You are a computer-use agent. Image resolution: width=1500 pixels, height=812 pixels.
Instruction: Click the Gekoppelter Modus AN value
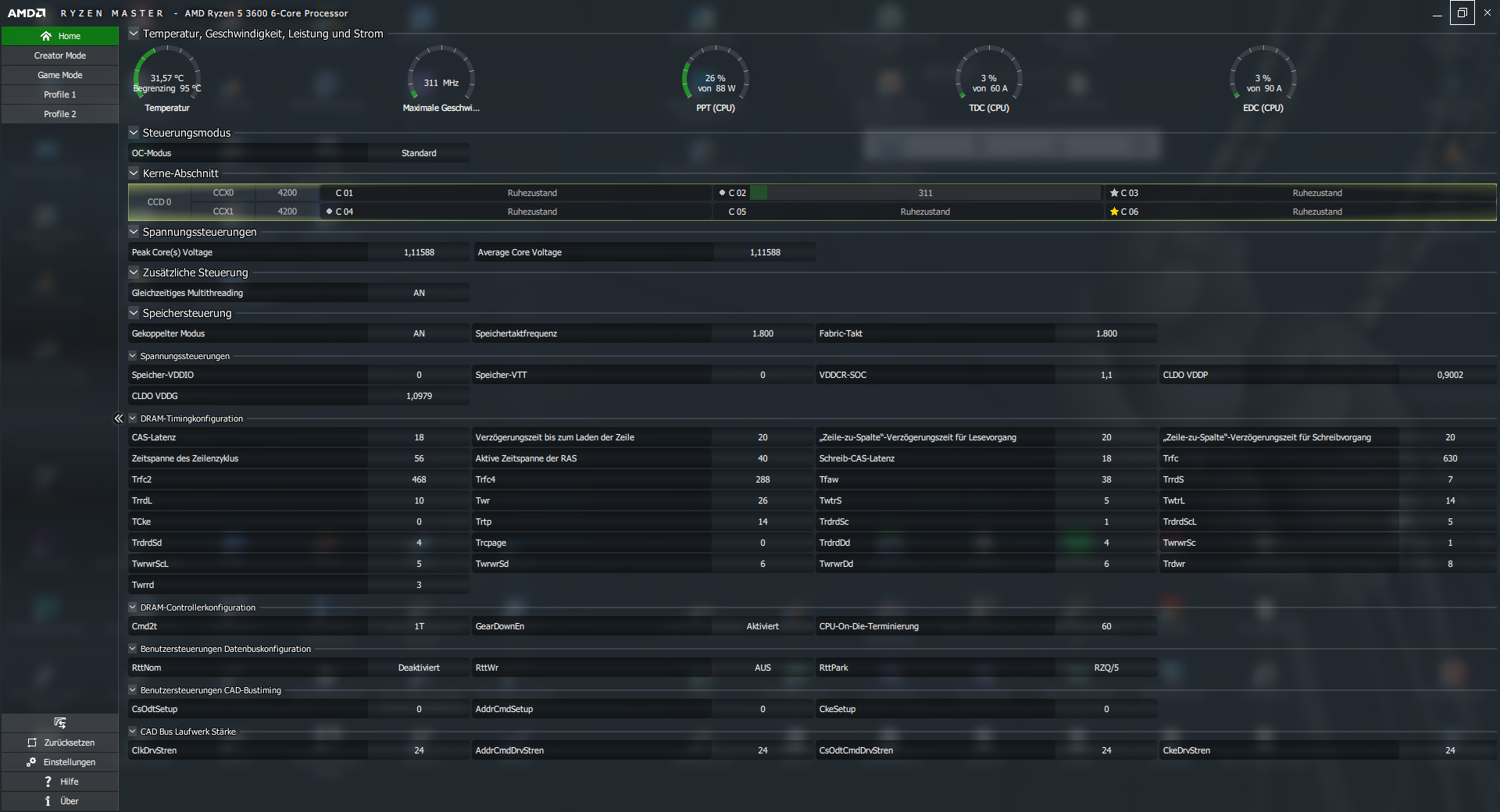[x=419, y=333]
